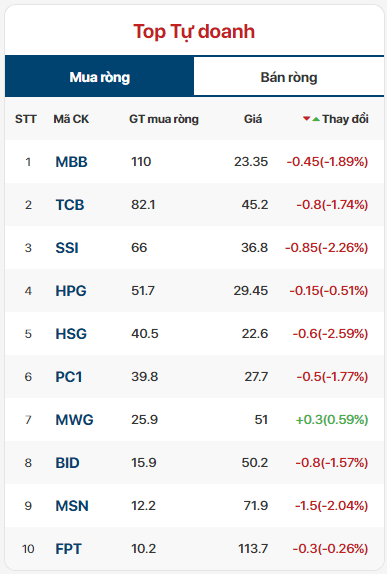Select the Mua ròng tab
The height and width of the screenshot is (574, 387).
(99, 77)
